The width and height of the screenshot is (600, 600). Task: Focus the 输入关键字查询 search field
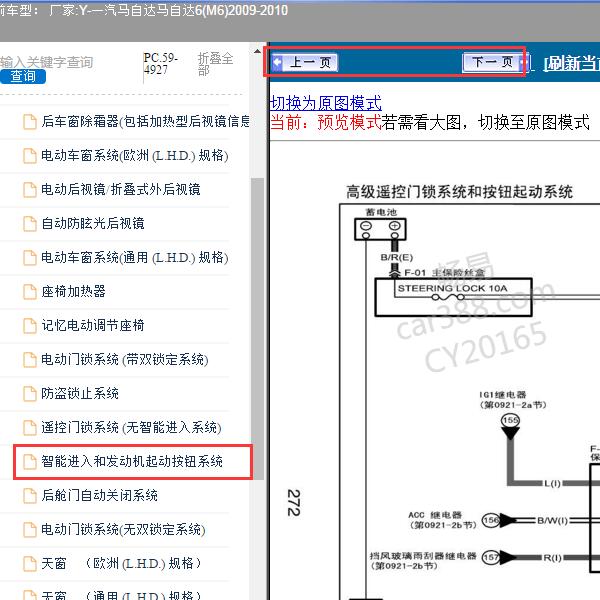(47, 62)
